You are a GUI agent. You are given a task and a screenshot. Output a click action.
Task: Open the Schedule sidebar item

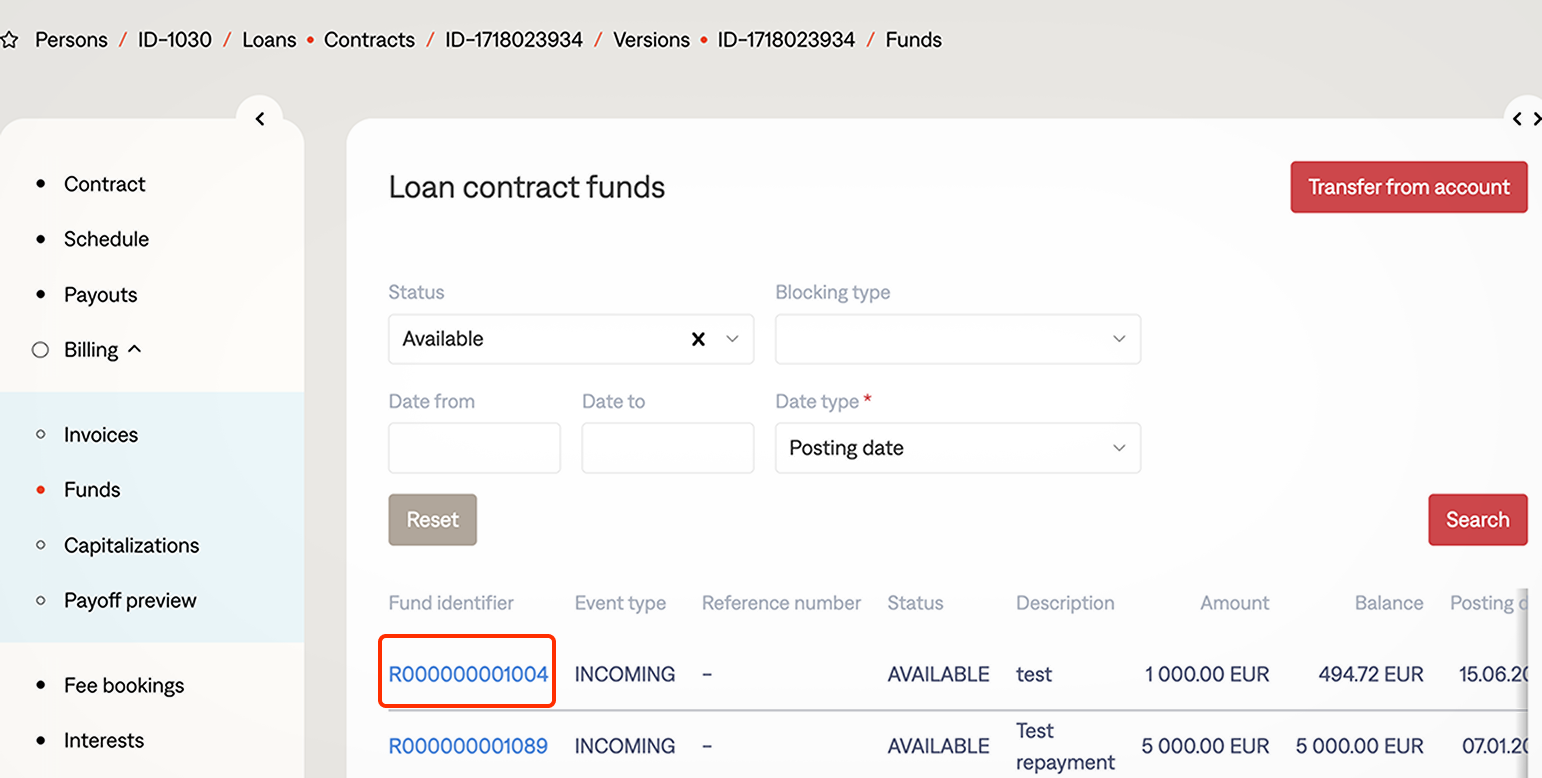click(x=106, y=239)
